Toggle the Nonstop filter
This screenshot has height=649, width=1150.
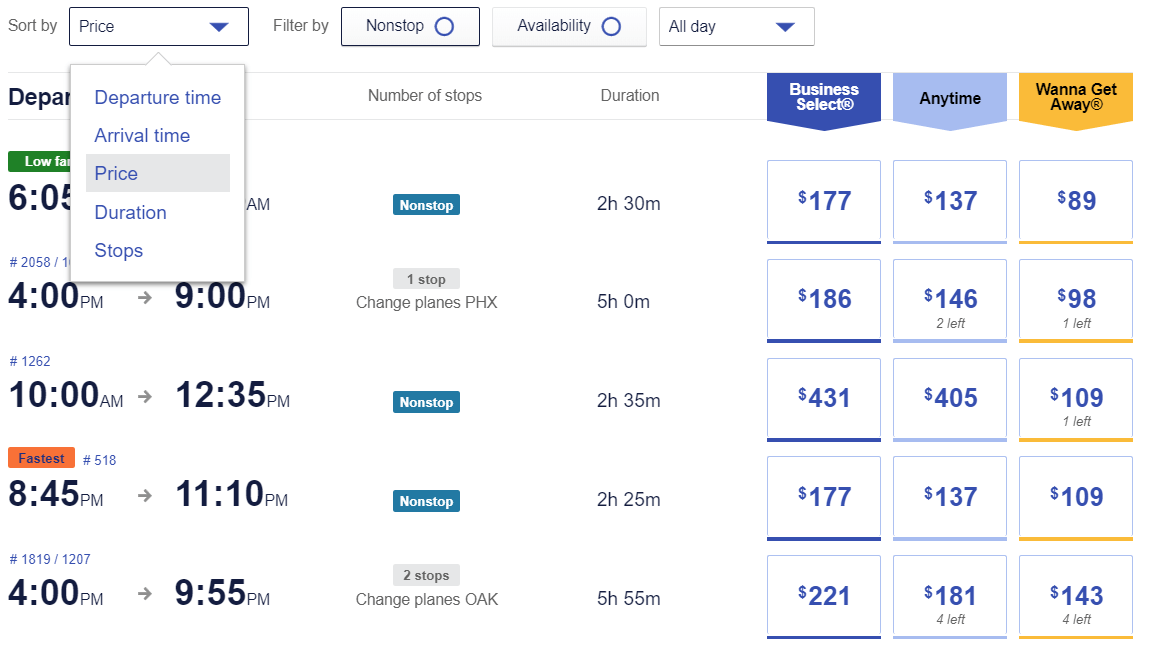click(x=410, y=26)
